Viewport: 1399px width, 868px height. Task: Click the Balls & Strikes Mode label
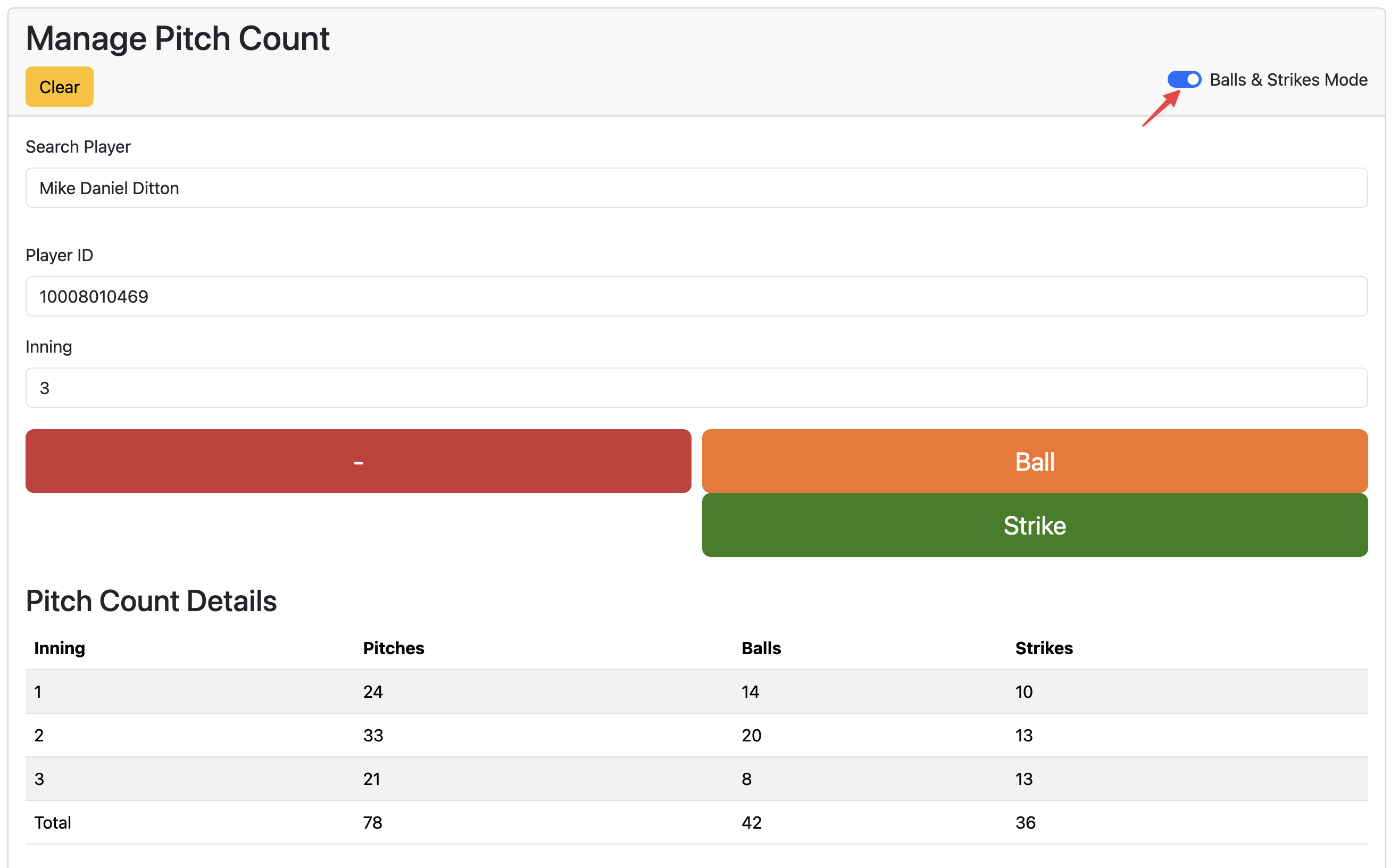point(1288,80)
